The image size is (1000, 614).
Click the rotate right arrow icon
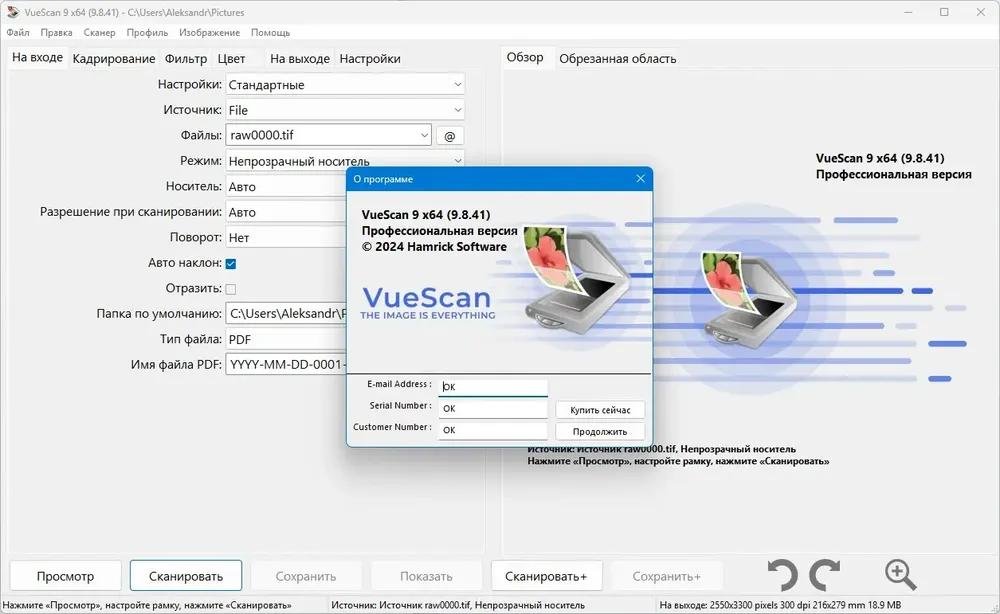pos(825,575)
